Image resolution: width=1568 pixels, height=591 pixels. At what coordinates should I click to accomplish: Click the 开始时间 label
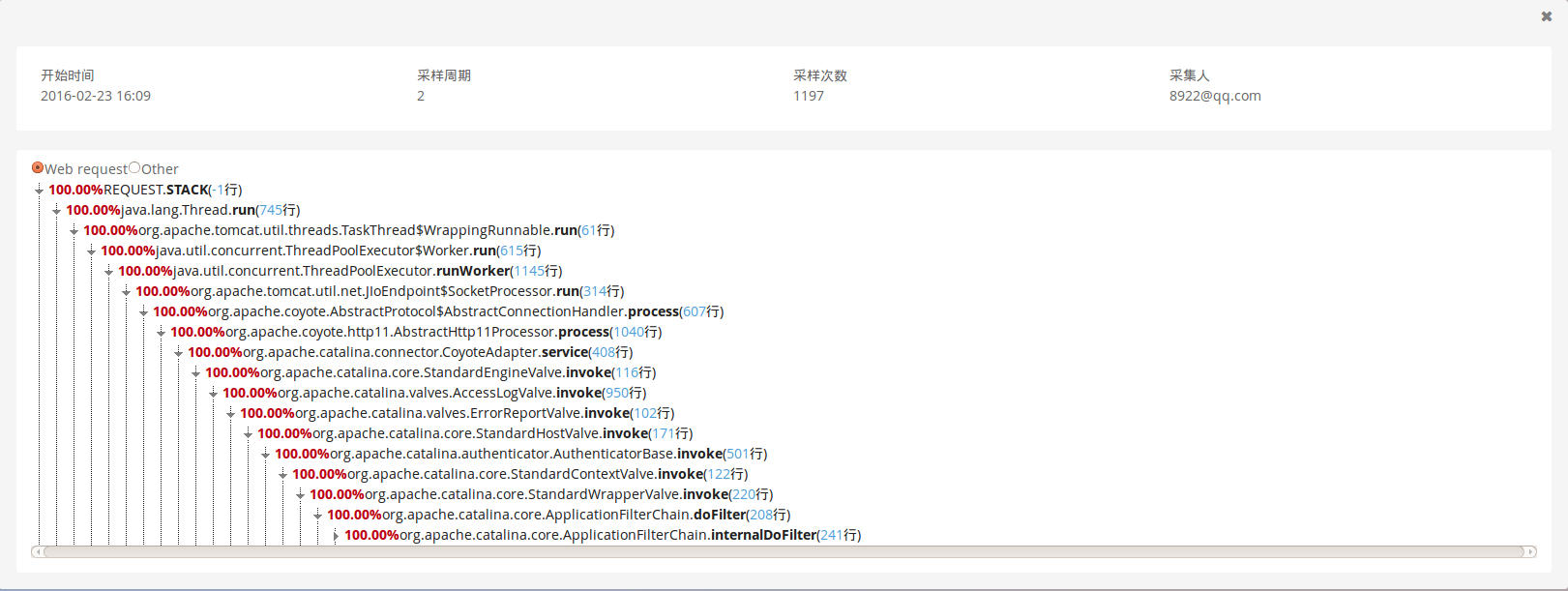[x=68, y=75]
